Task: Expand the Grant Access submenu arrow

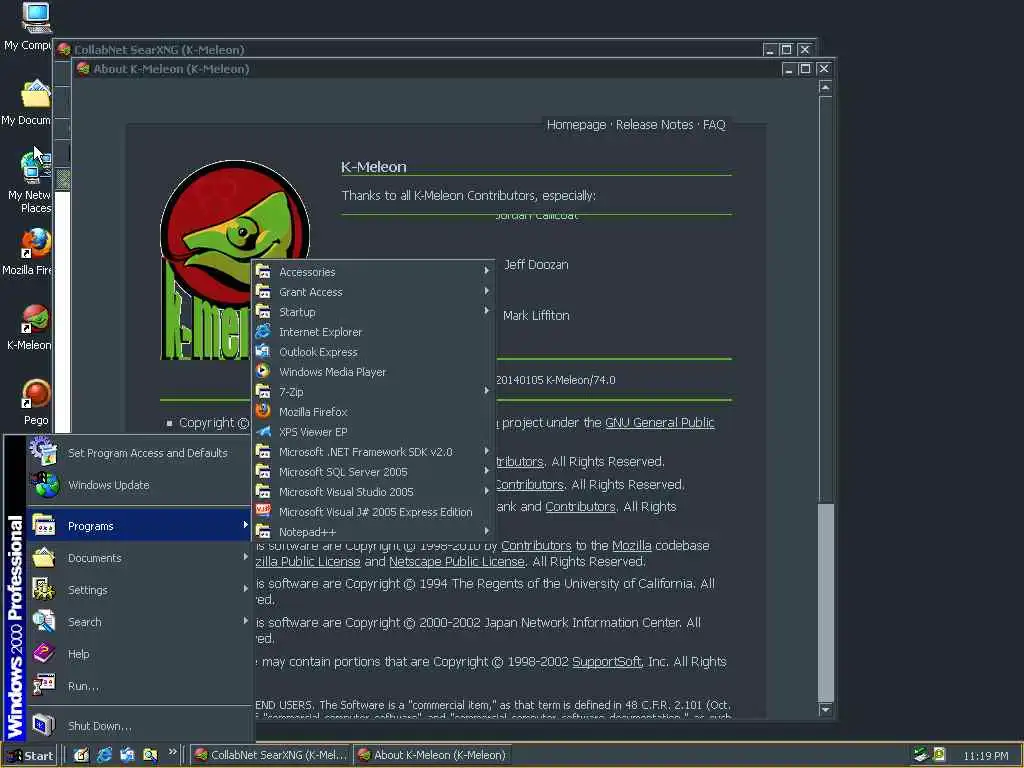Action: (487, 291)
